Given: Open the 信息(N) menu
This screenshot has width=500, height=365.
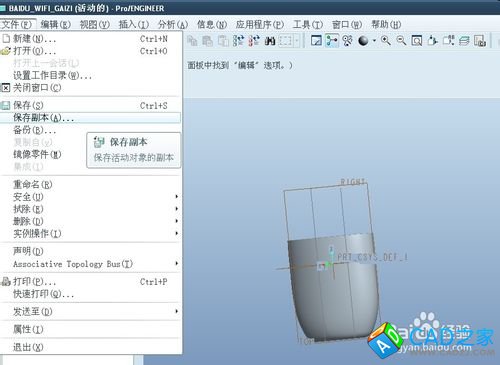Looking at the screenshot, I should [212, 24].
